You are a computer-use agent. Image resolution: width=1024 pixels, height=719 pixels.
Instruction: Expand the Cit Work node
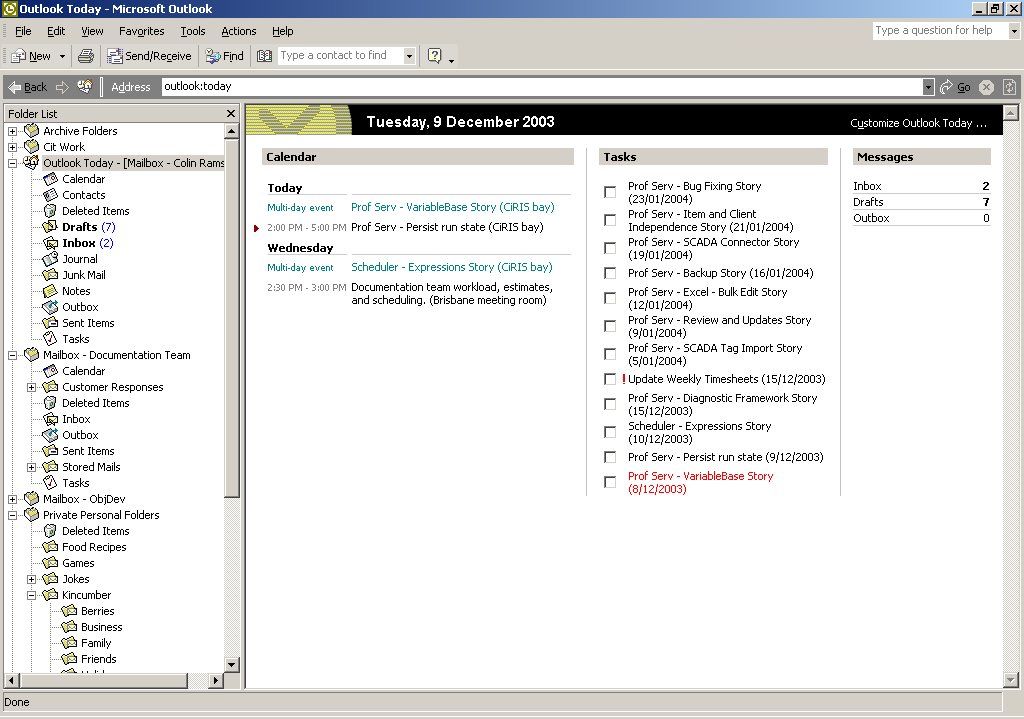(x=12, y=147)
